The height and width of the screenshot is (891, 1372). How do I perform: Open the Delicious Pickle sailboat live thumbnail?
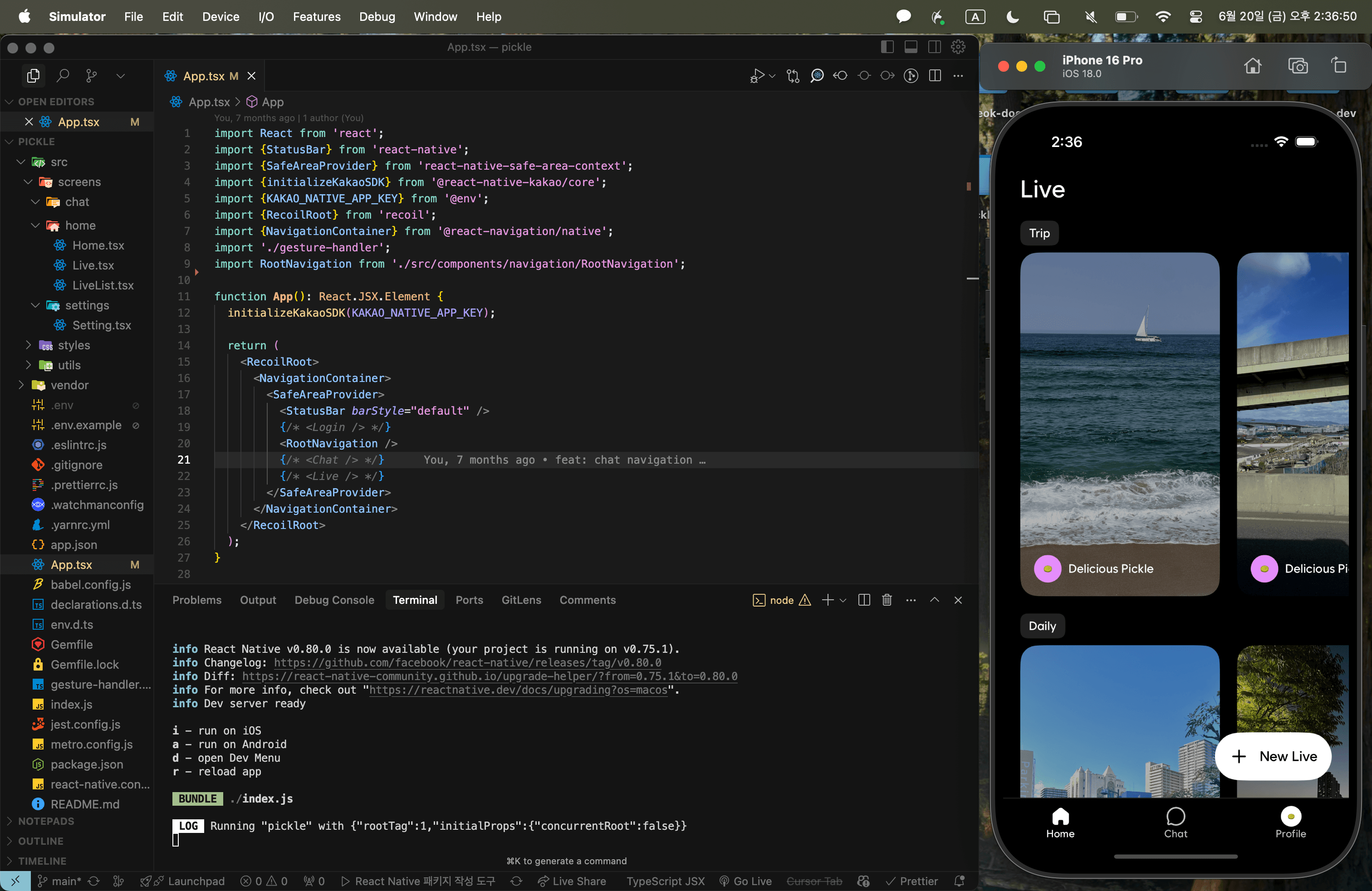(x=1119, y=424)
